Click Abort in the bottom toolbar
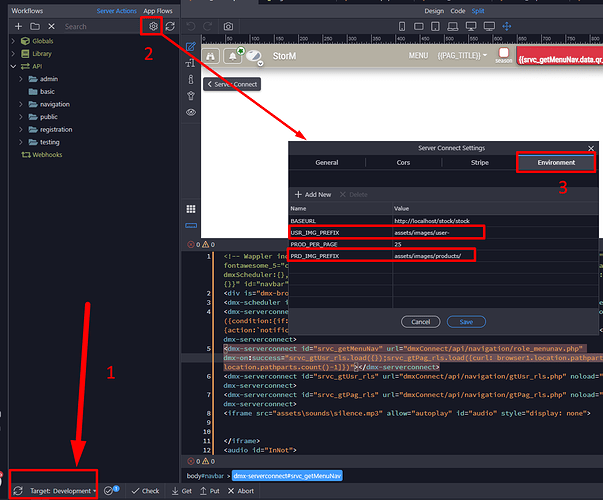Viewport: 603px width, 500px height. click(x=241, y=491)
